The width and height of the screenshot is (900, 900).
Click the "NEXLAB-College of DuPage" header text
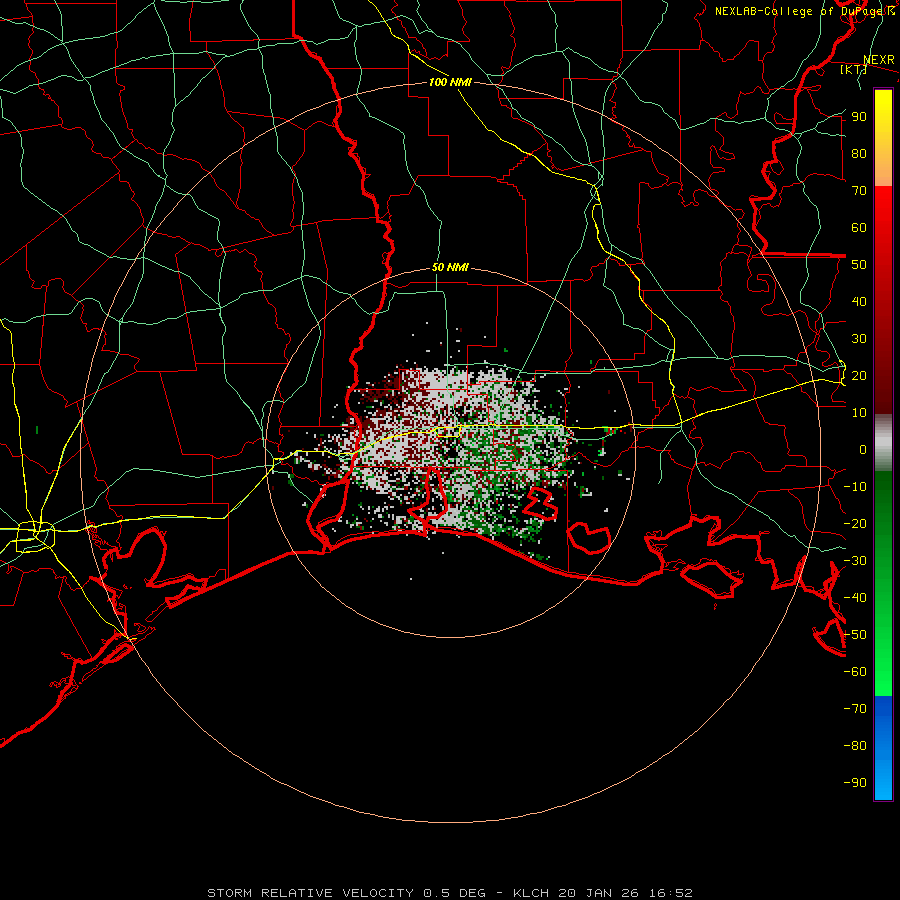pos(800,11)
